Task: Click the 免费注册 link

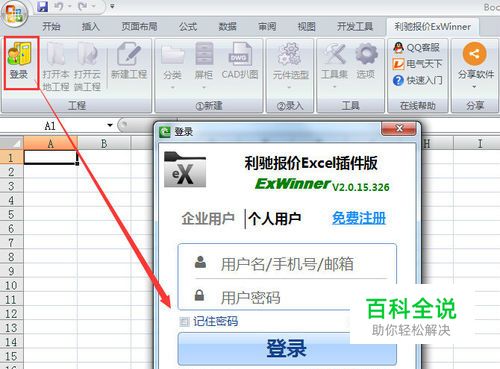Action: [x=359, y=219]
